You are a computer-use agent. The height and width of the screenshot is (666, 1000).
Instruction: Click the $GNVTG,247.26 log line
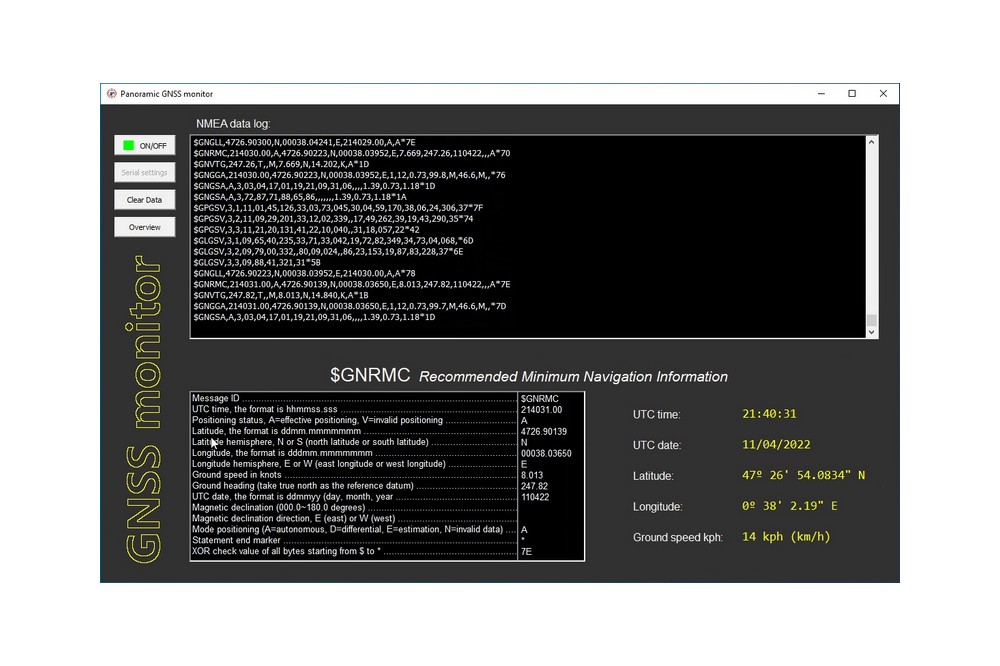pyautogui.click(x=281, y=164)
